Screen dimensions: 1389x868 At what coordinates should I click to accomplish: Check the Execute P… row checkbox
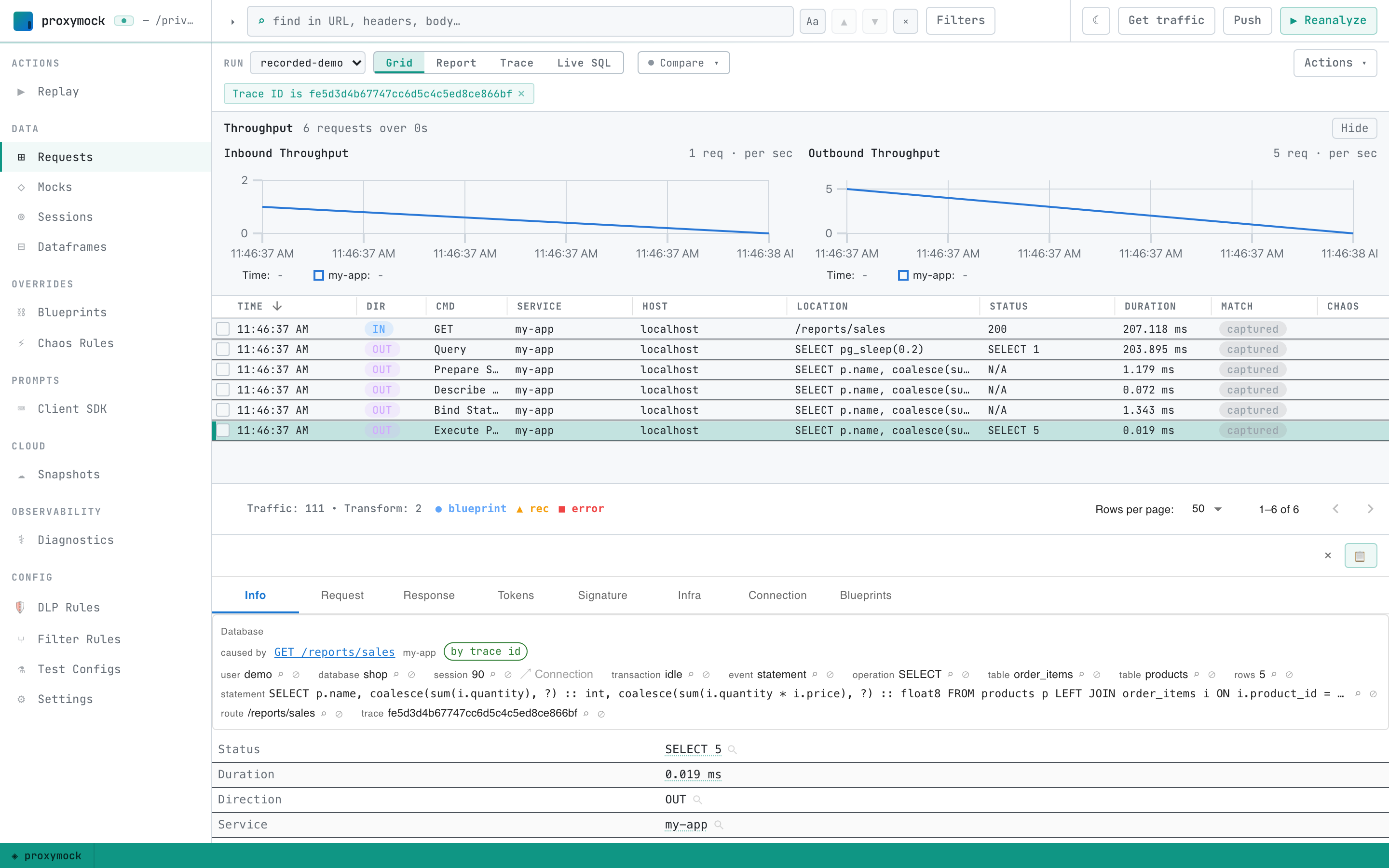pos(223,430)
